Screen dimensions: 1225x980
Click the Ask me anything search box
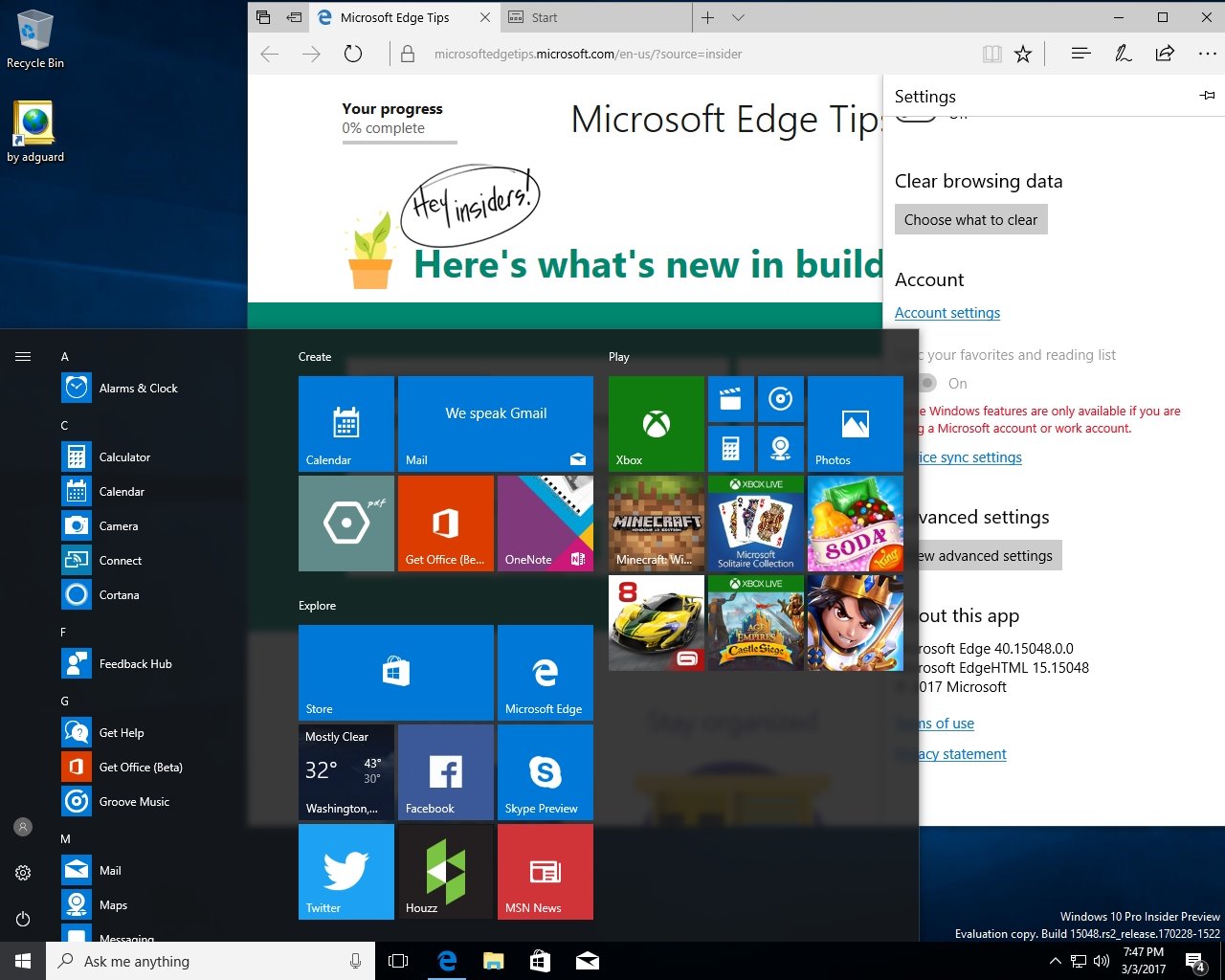pos(211,961)
